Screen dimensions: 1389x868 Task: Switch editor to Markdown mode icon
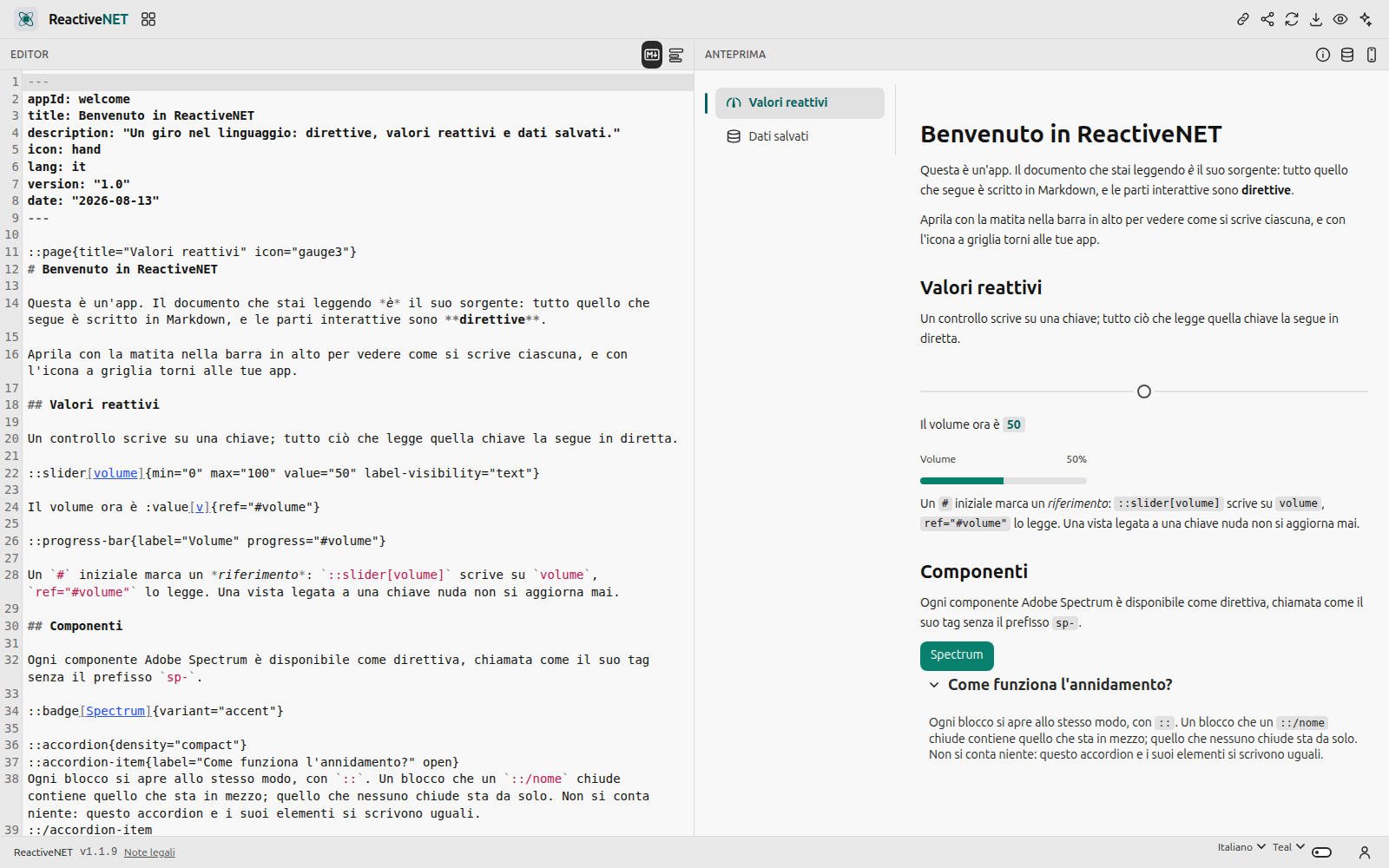point(652,55)
